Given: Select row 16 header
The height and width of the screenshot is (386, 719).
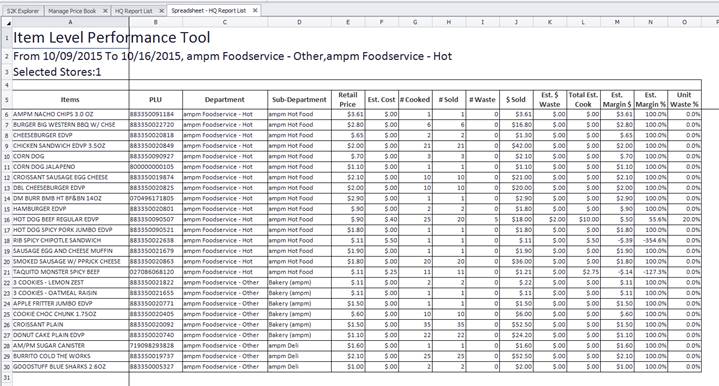Looking at the screenshot, I should pos(6,220).
